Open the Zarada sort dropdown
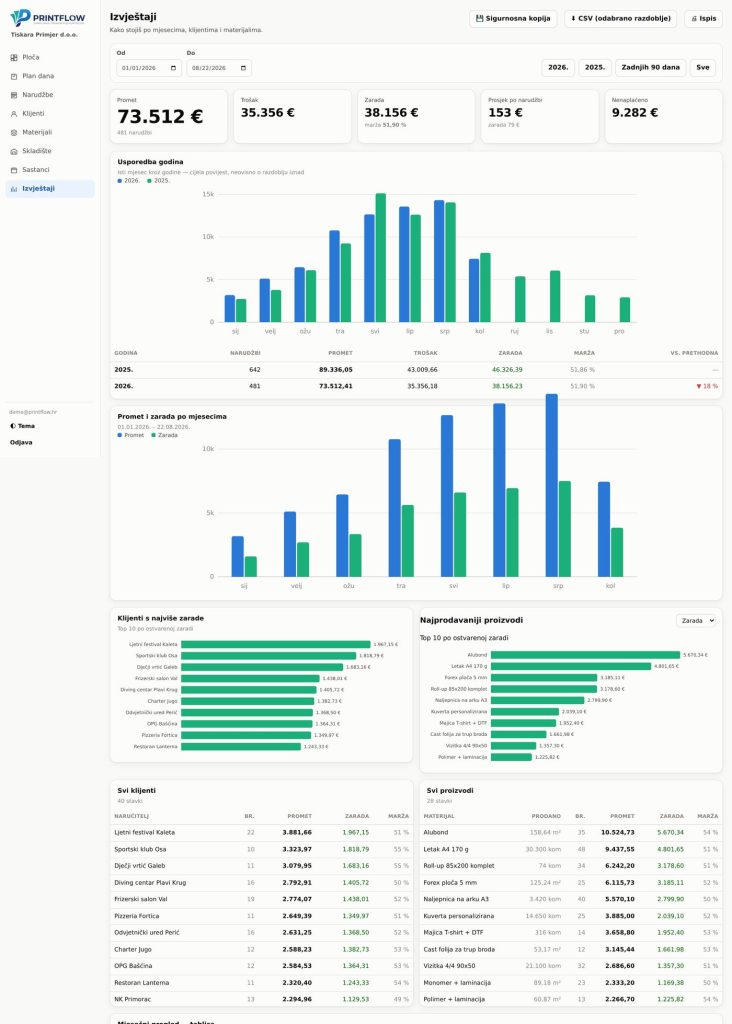Viewport: 732px width, 1024px height. (x=696, y=620)
